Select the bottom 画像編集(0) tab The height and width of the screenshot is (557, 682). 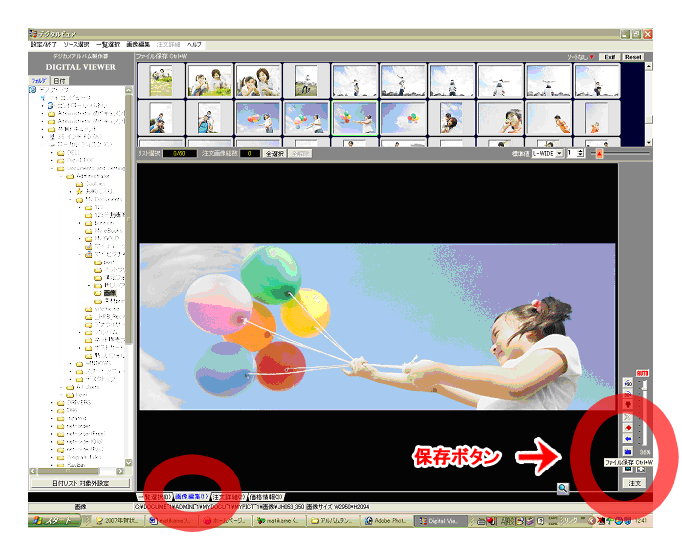pyautogui.click(x=191, y=497)
